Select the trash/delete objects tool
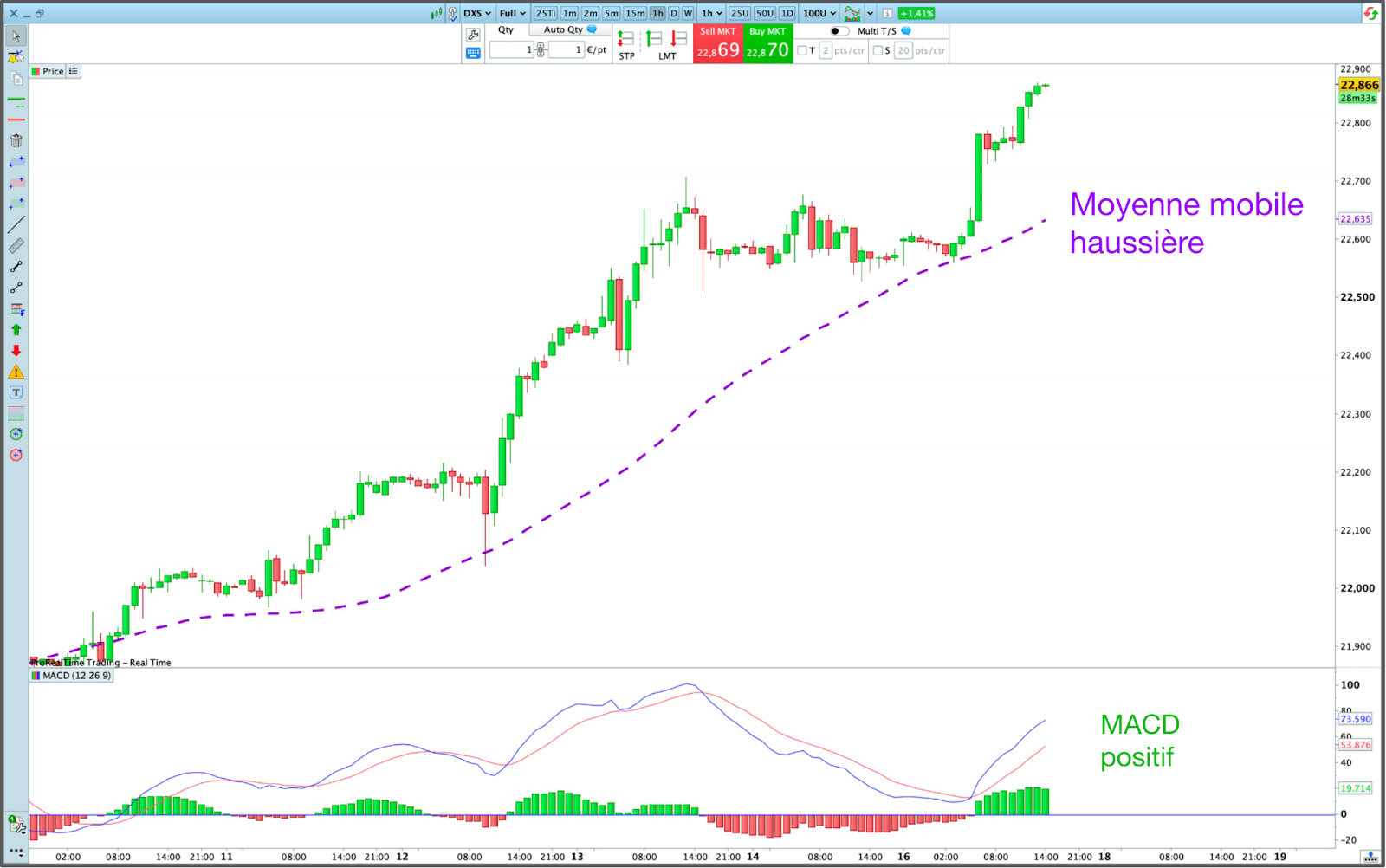The image size is (1386, 868). coord(16,140)
